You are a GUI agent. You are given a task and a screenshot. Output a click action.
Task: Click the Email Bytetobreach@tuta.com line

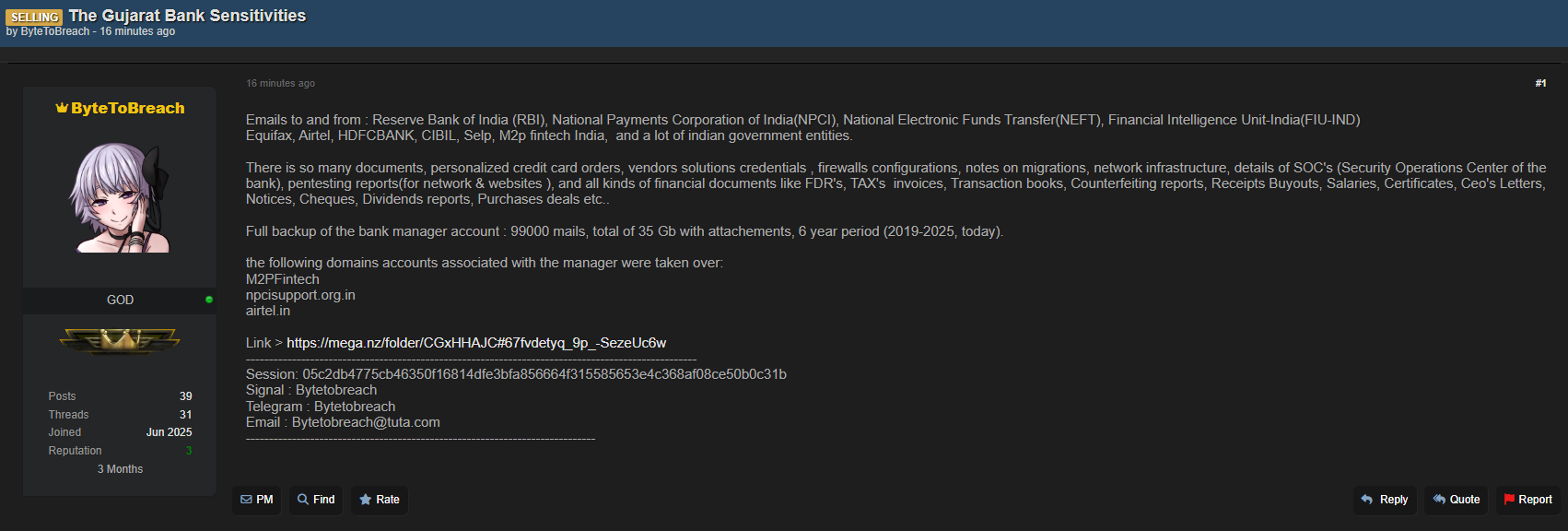click(x=343, y=422)
